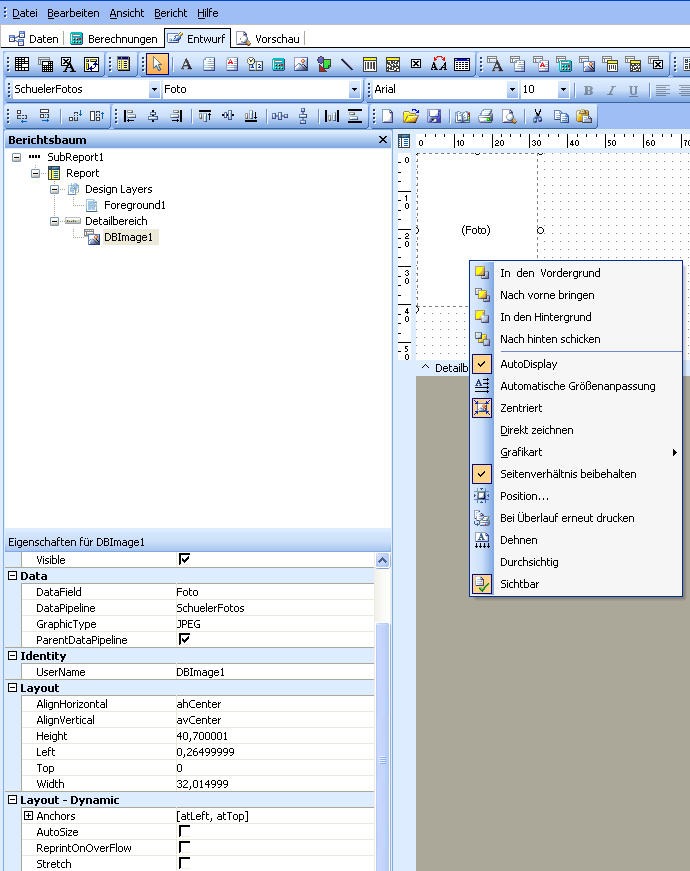This screenshot has height=871, width=690.
Task: Open the Bericht menu
Action: [x=171, y=13]
